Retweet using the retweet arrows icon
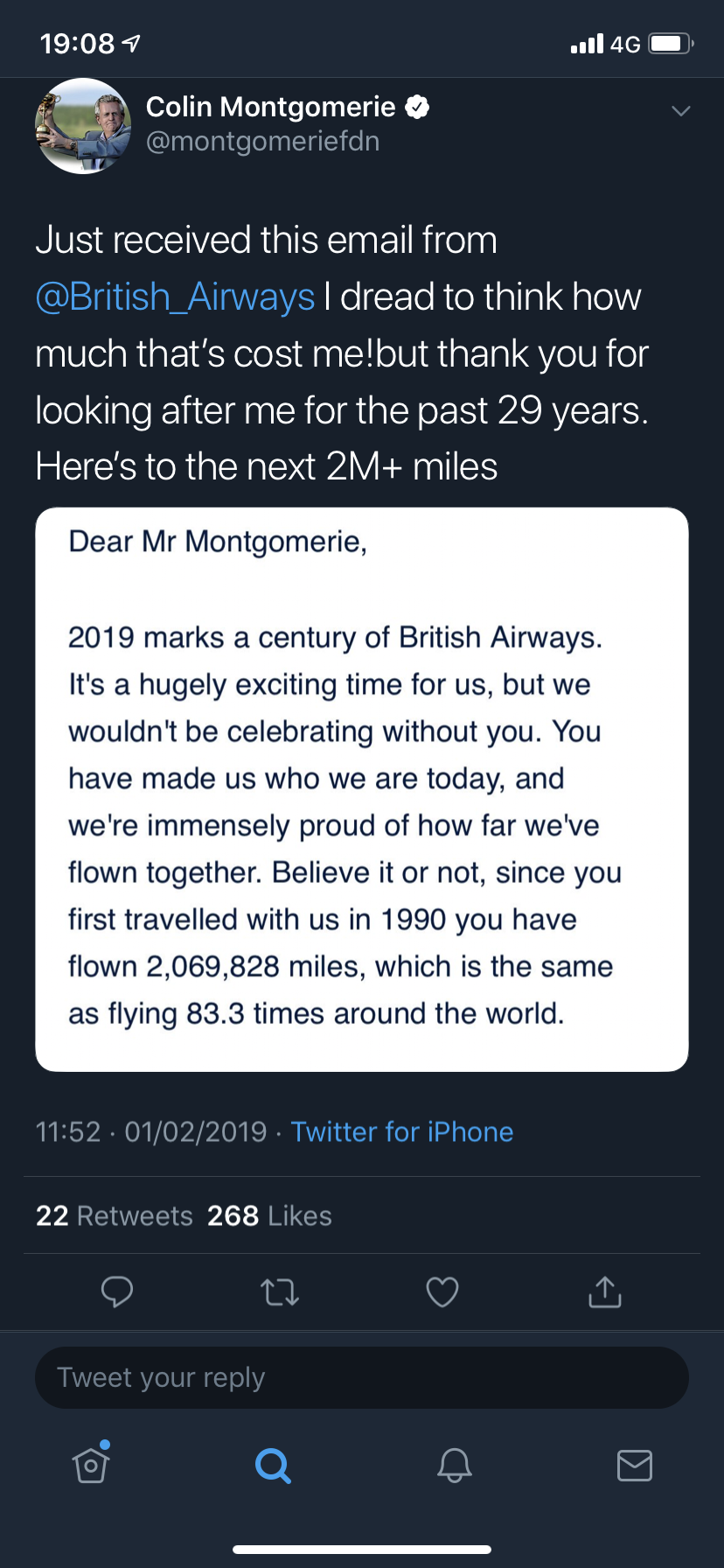This screenshot has width=724, height=1568. click(280, 1292)
